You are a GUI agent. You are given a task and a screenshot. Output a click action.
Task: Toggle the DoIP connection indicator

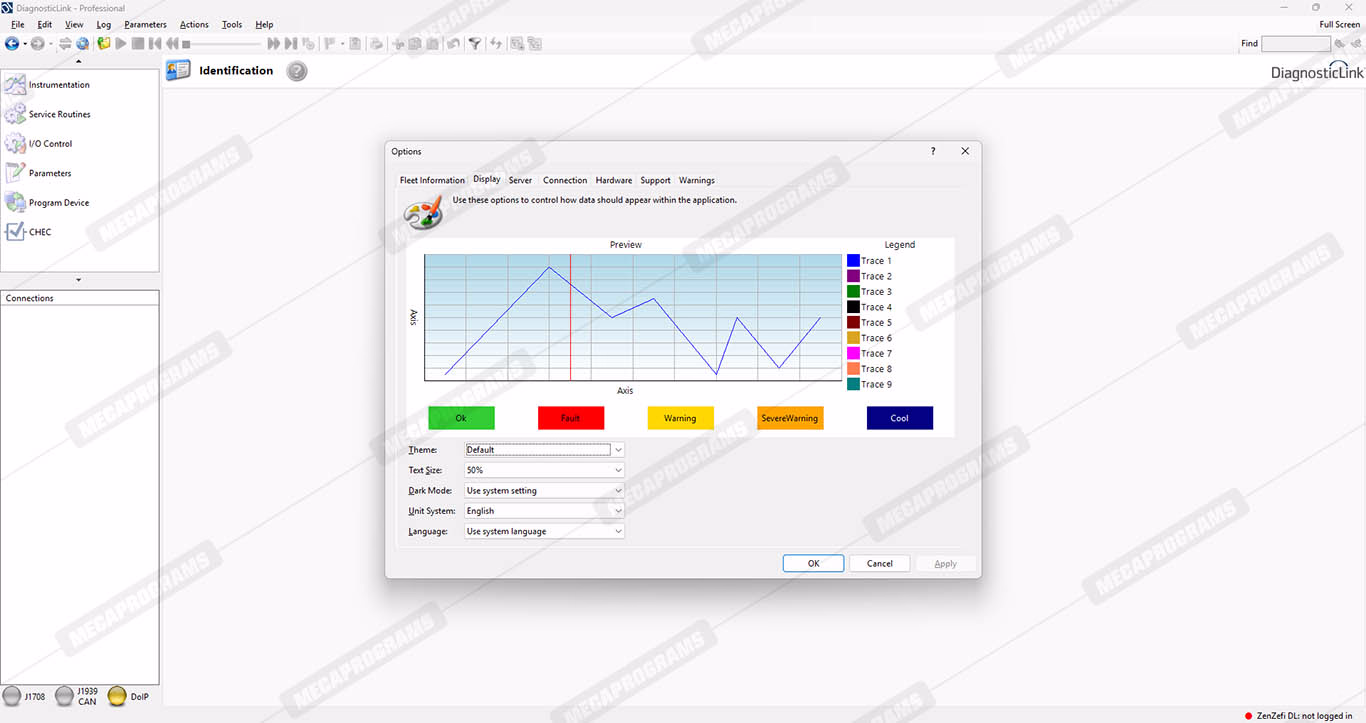[117, 696]
